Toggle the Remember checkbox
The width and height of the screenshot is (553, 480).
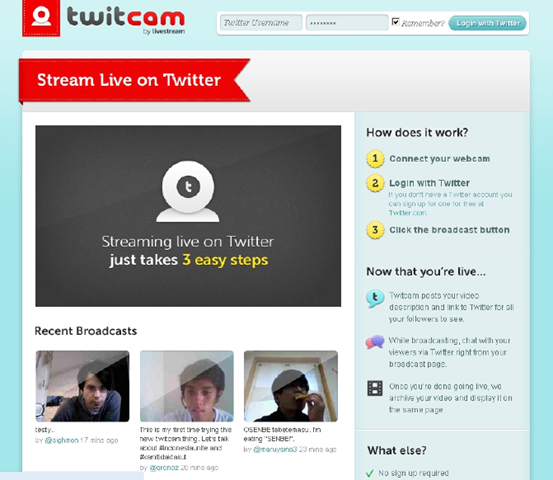396,22
